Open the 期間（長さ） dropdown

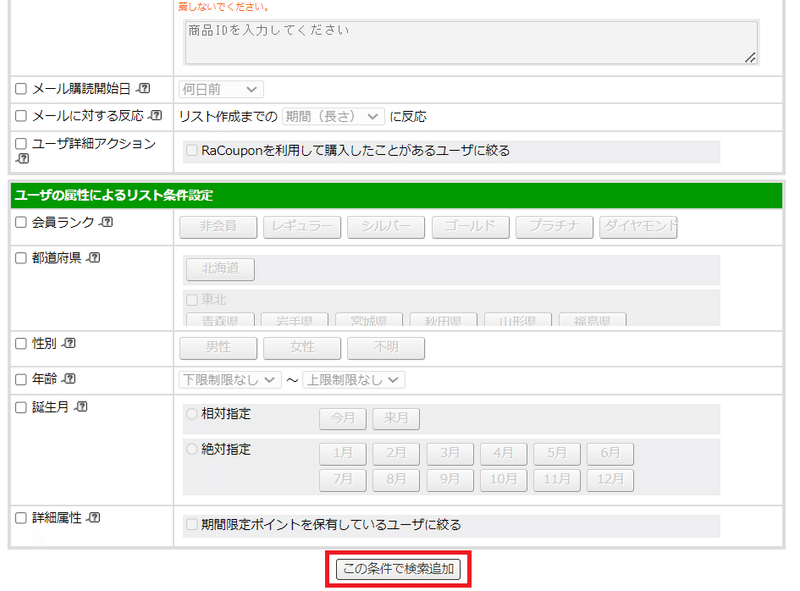point(335,115)
